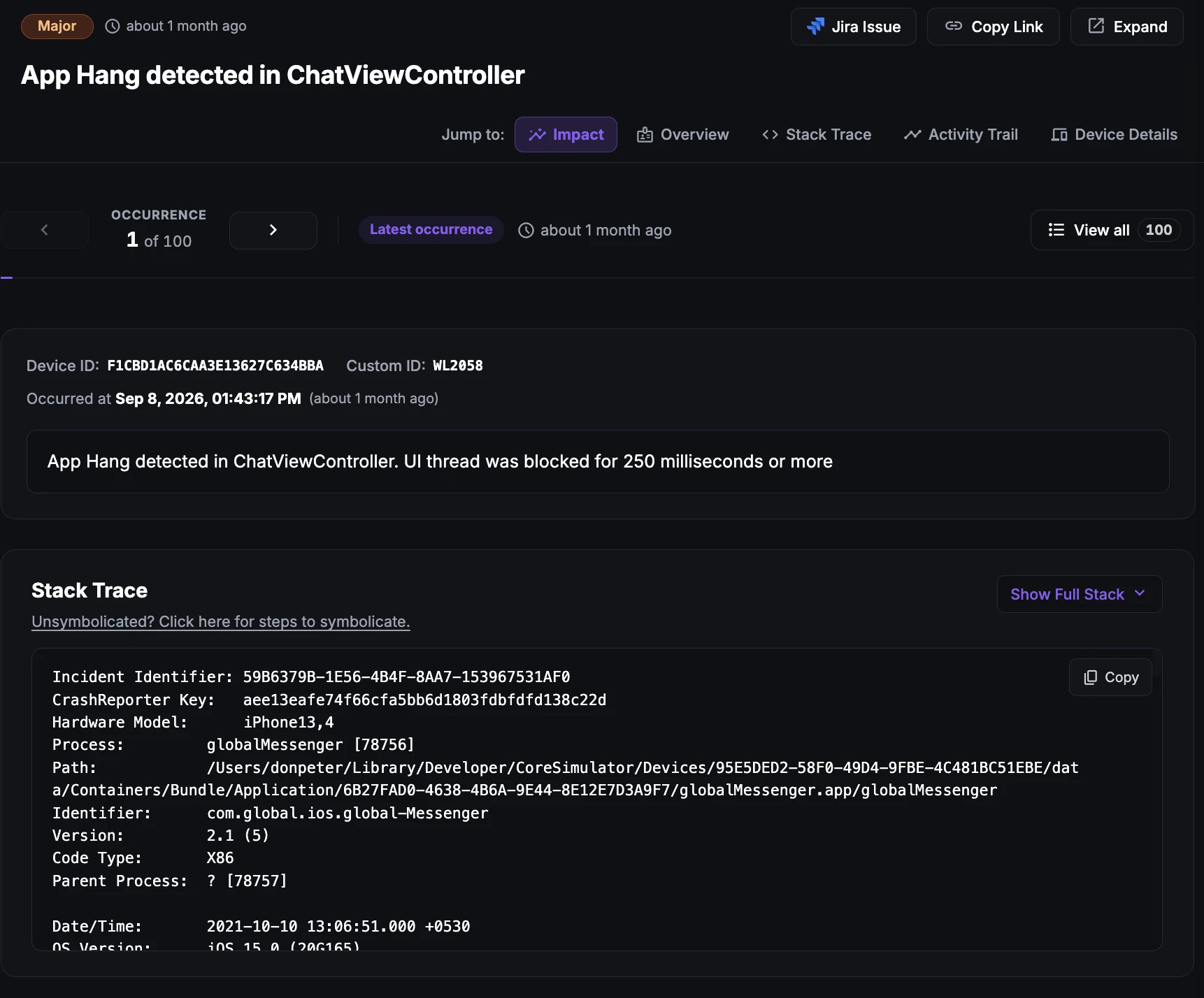Click the 1 of 100 occurrence counter
Screen dimensions: 1204x998
click(159, 240)
